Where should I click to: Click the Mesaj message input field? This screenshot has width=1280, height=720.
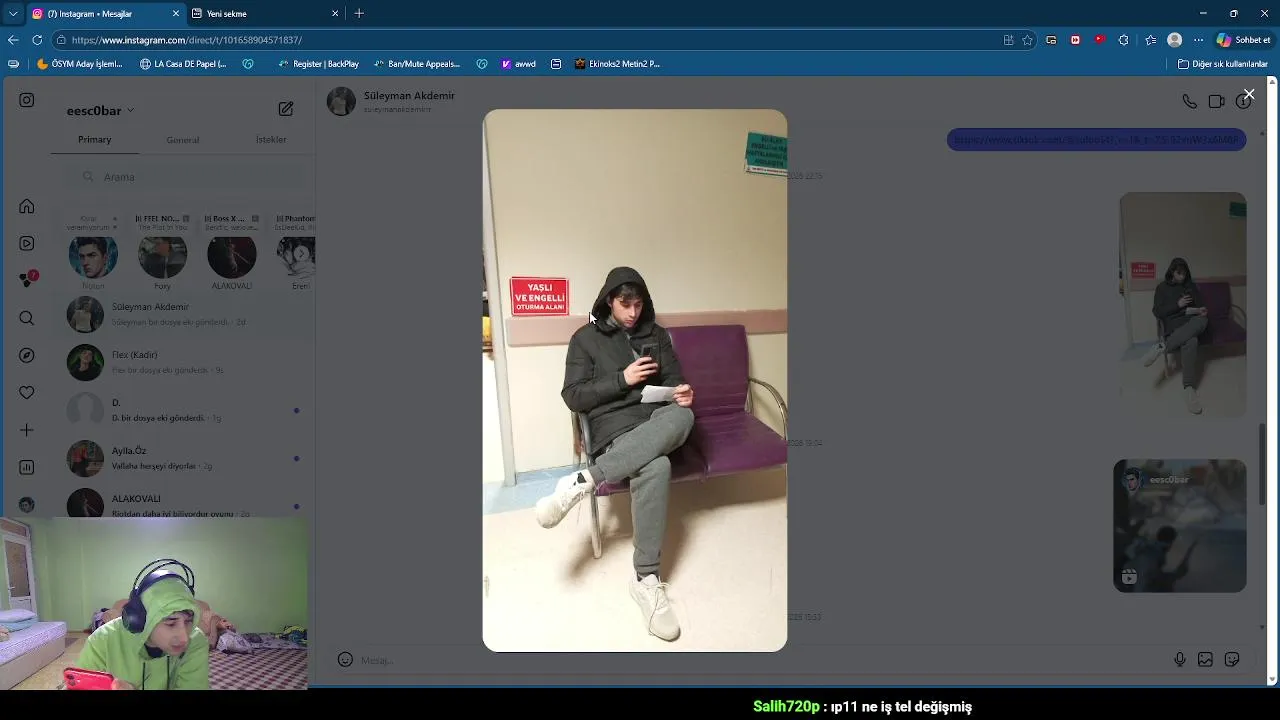(x=760, y=660)
